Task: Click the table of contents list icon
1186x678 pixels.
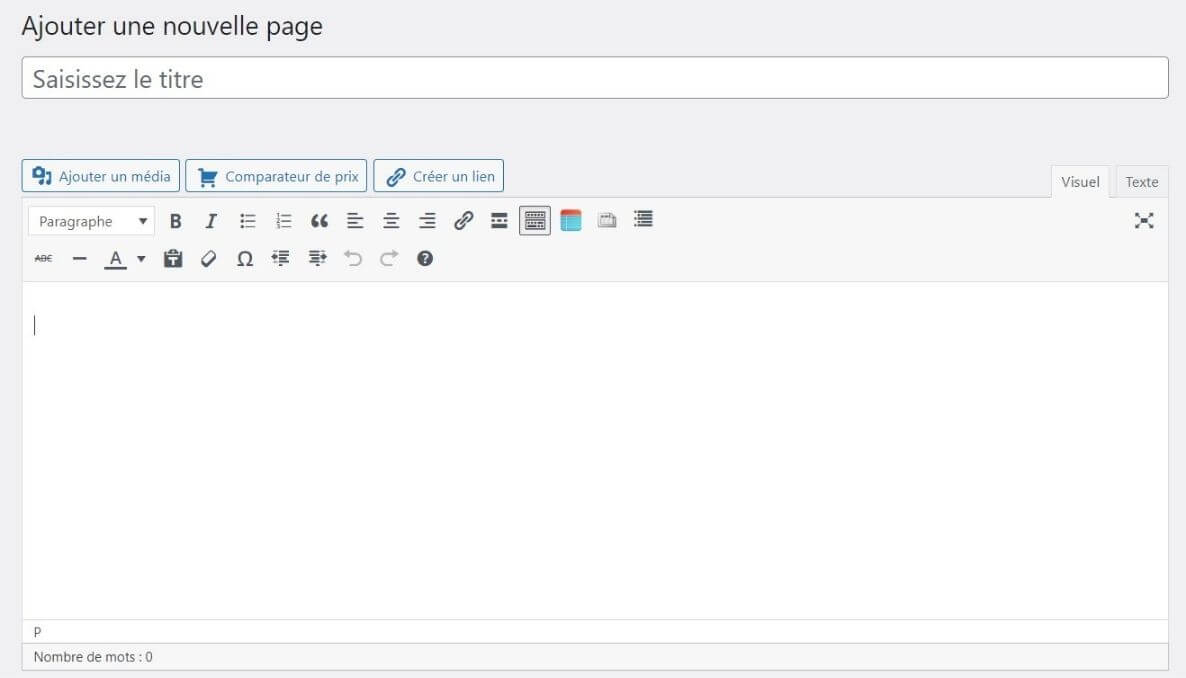Action: click(x=643, y=219)
